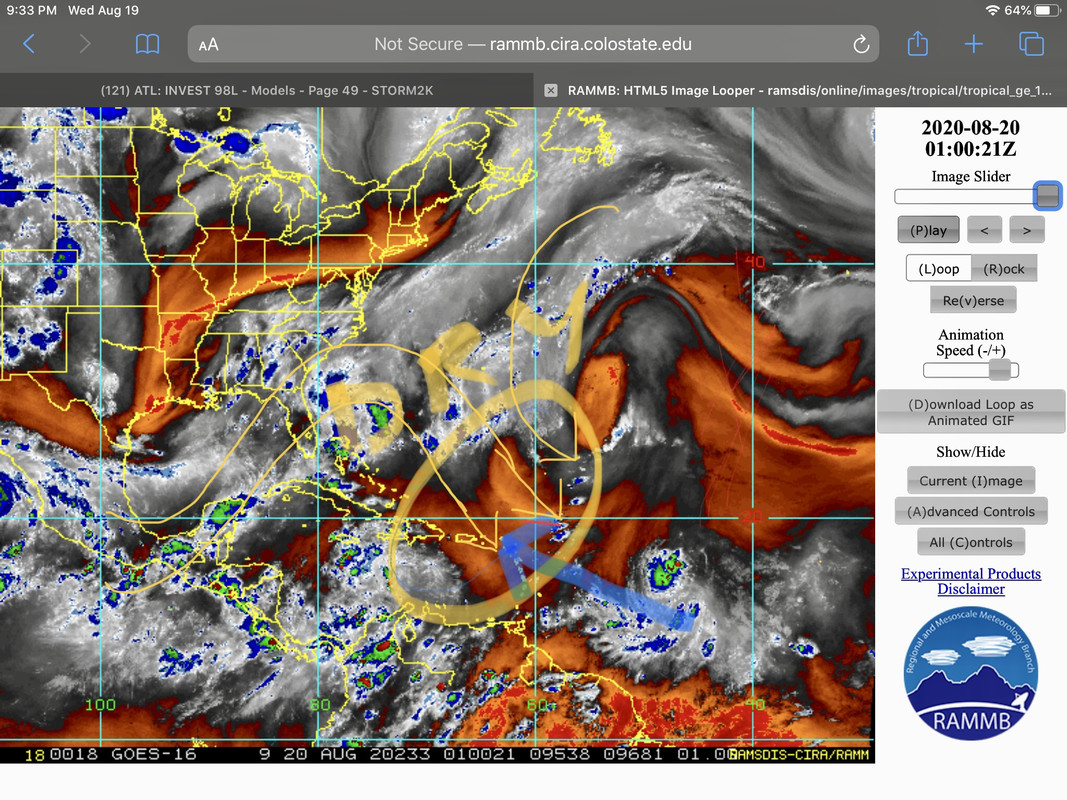Step back one frame with < button
The width and height of the screenshot is (1067, 800).
click(984, 230)
